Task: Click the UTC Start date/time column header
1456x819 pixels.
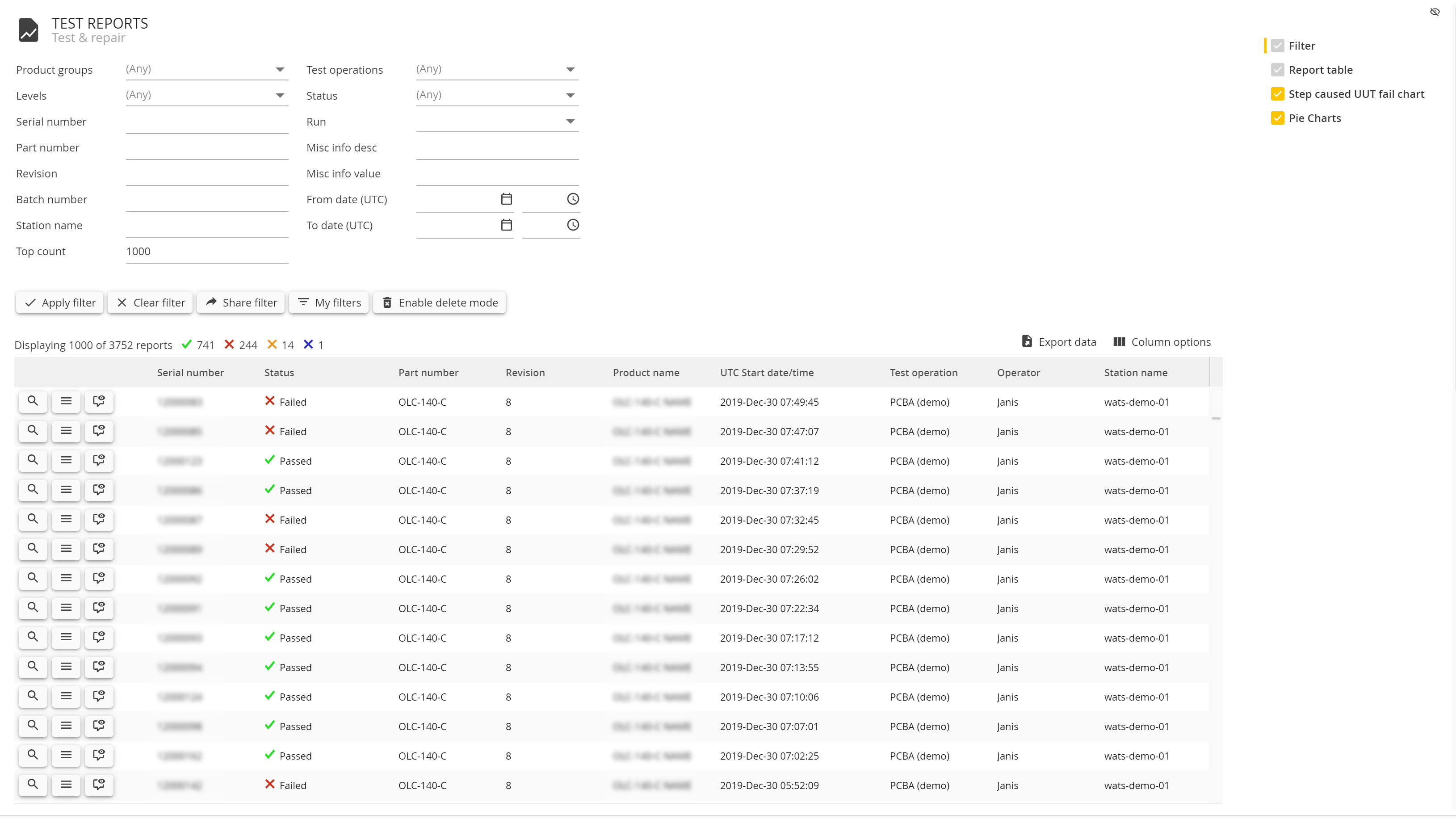Action: point(767,373)
